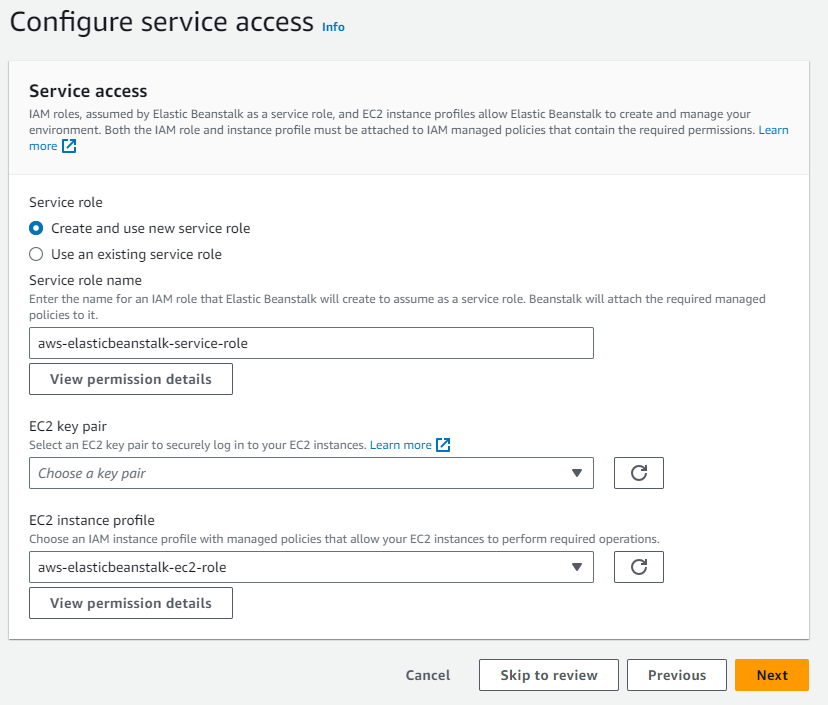Click external link icon next to EC2 key pair Learn more
The image size is (828, 705).
click(x=443, y=445)
